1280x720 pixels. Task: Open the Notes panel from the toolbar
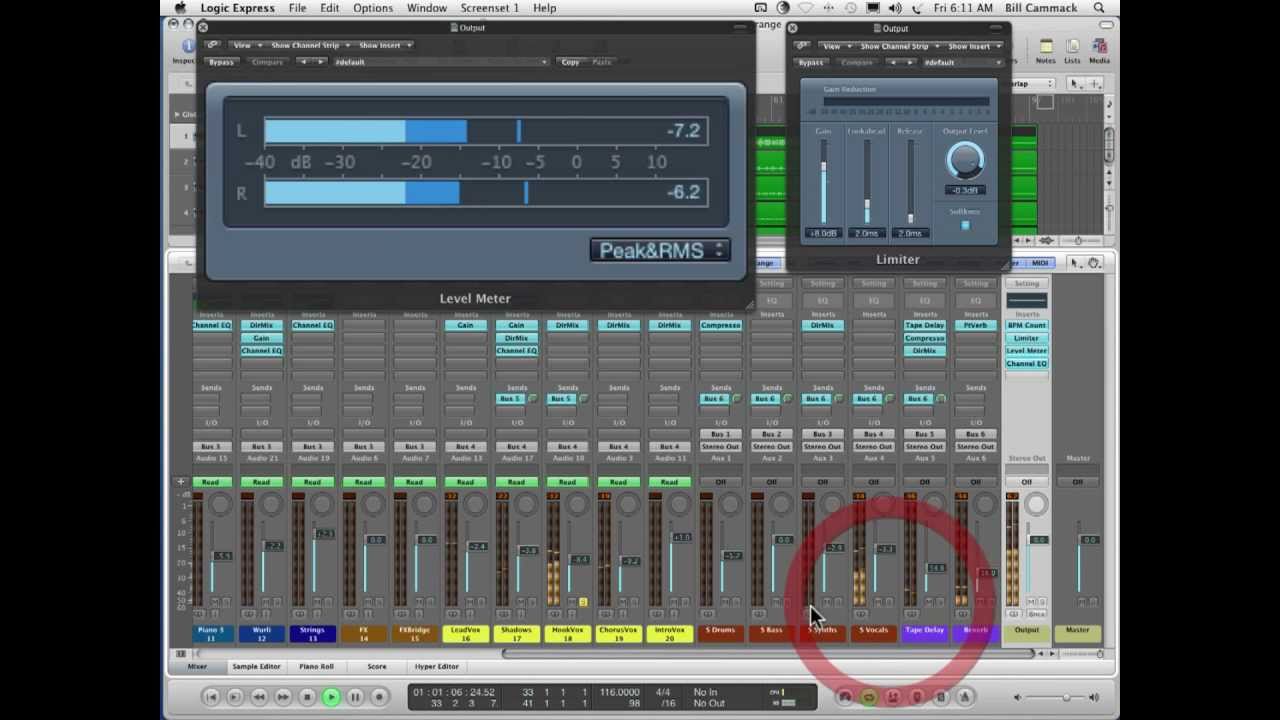tap(1046, 51)
